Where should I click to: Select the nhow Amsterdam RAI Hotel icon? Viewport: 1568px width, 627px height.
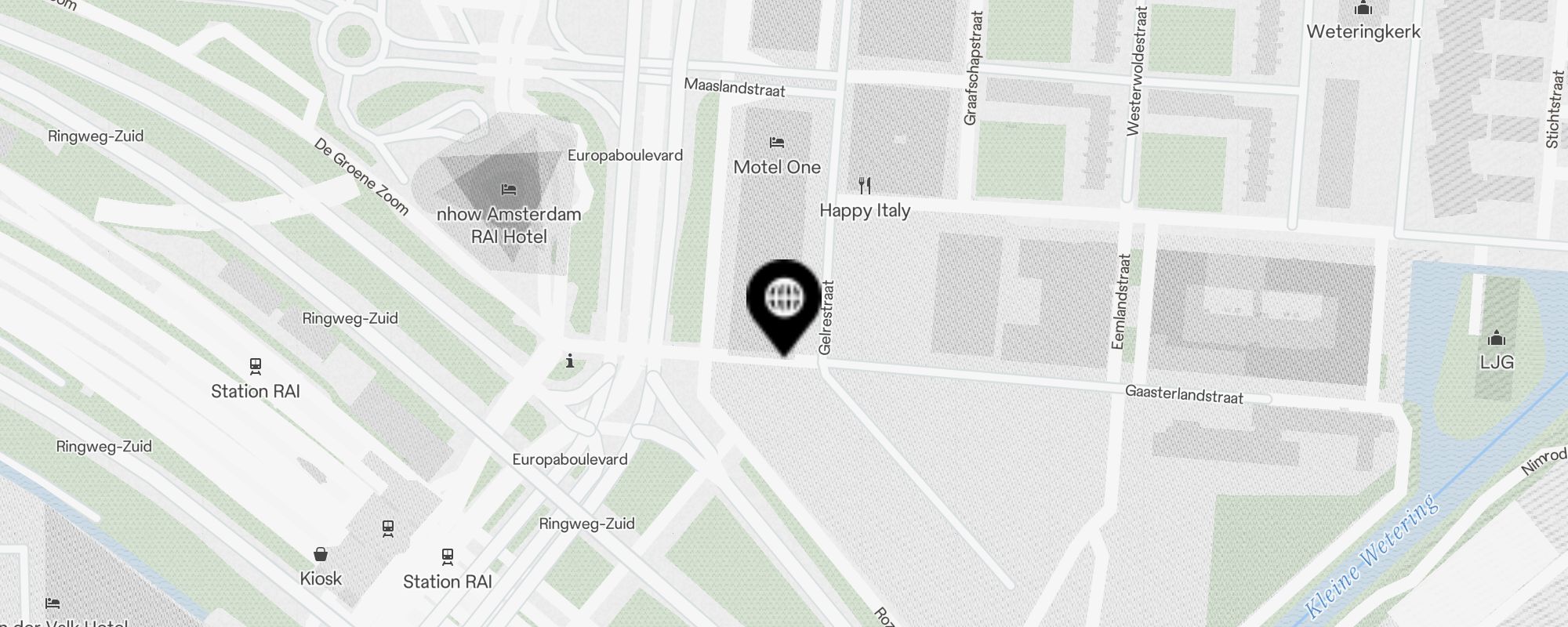[508, 190]
